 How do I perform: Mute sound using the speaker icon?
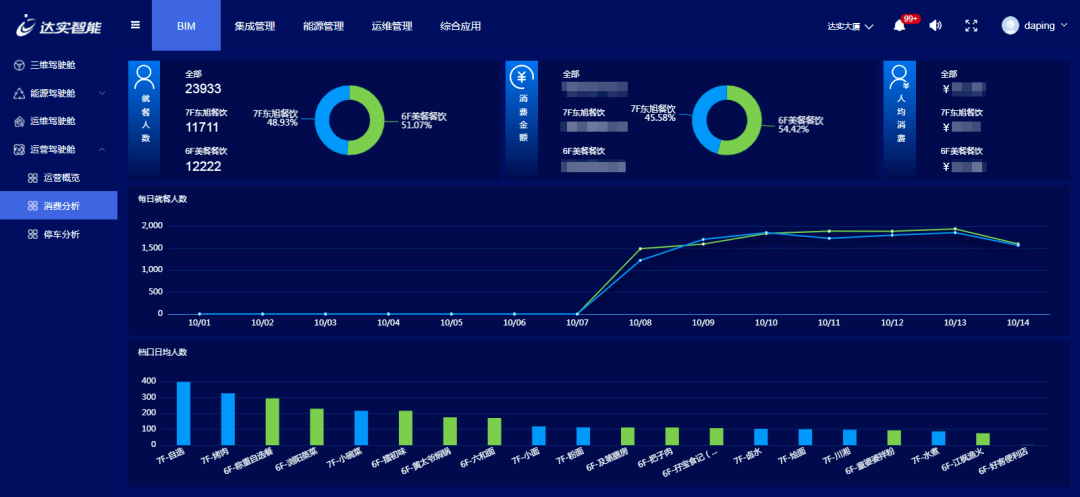(935, 26)
